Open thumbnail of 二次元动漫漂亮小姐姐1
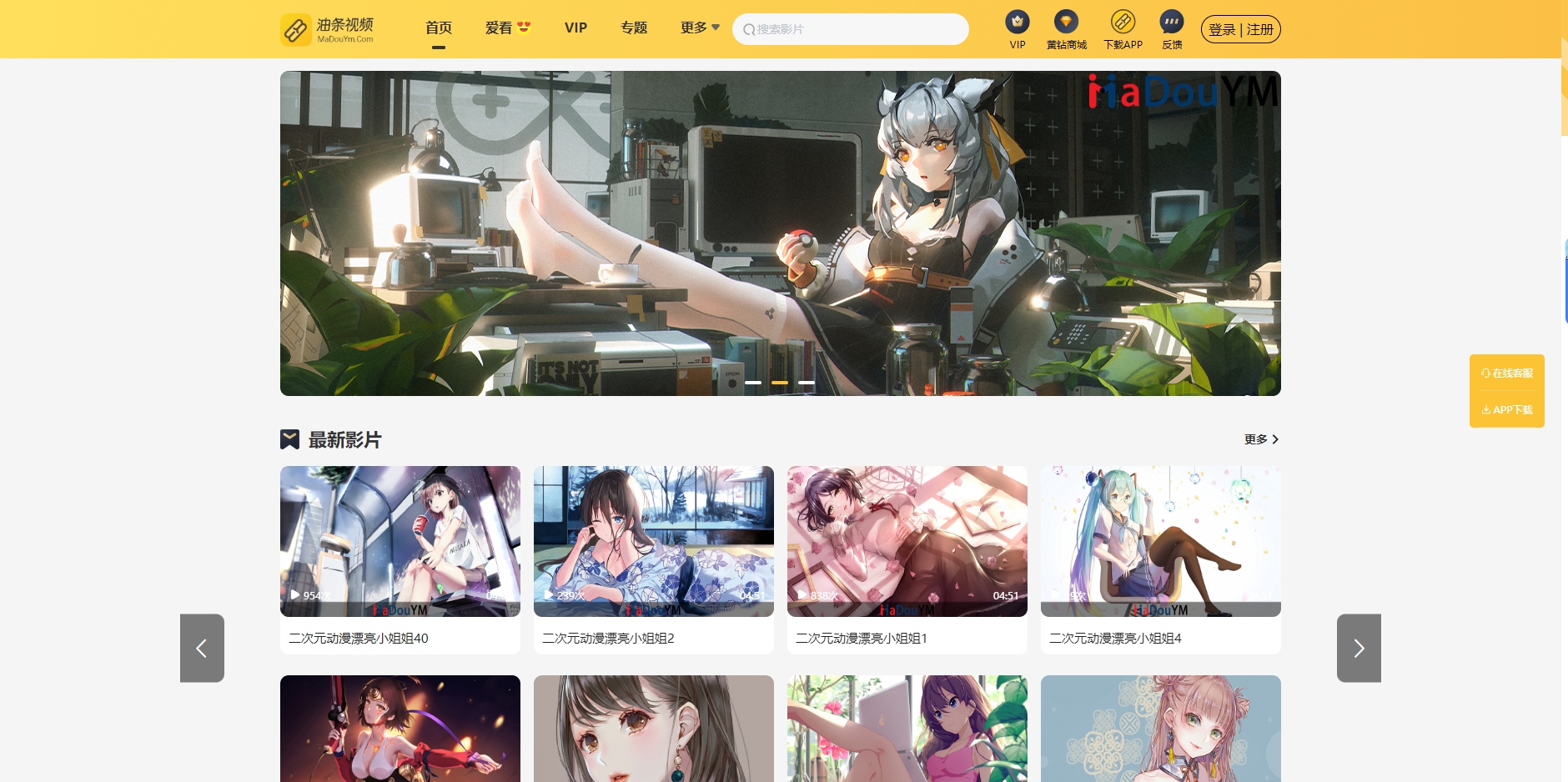This screenshot has height=782, width=1568. (x=907, y=541)
